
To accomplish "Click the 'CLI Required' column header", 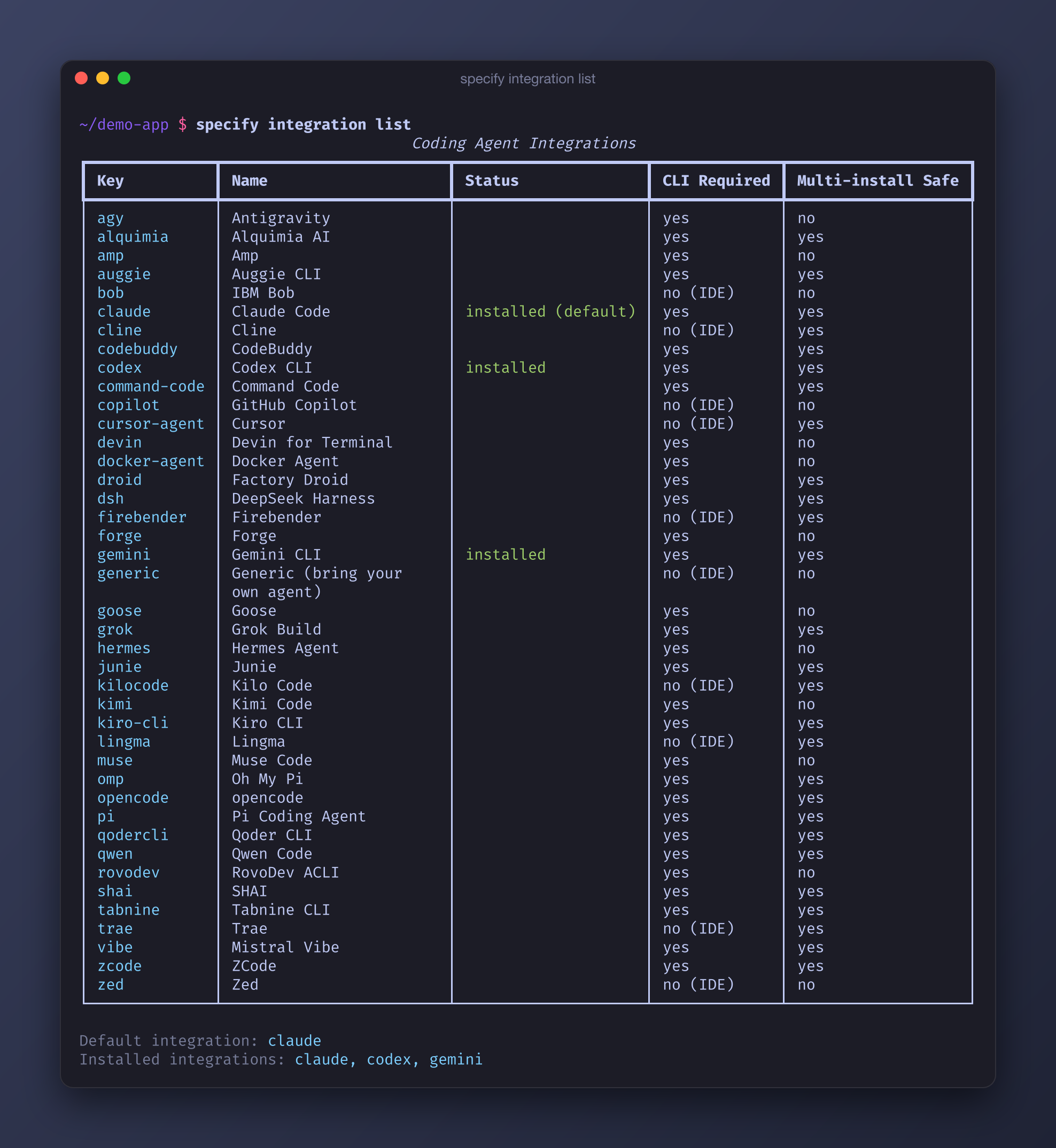I will 716,181.
